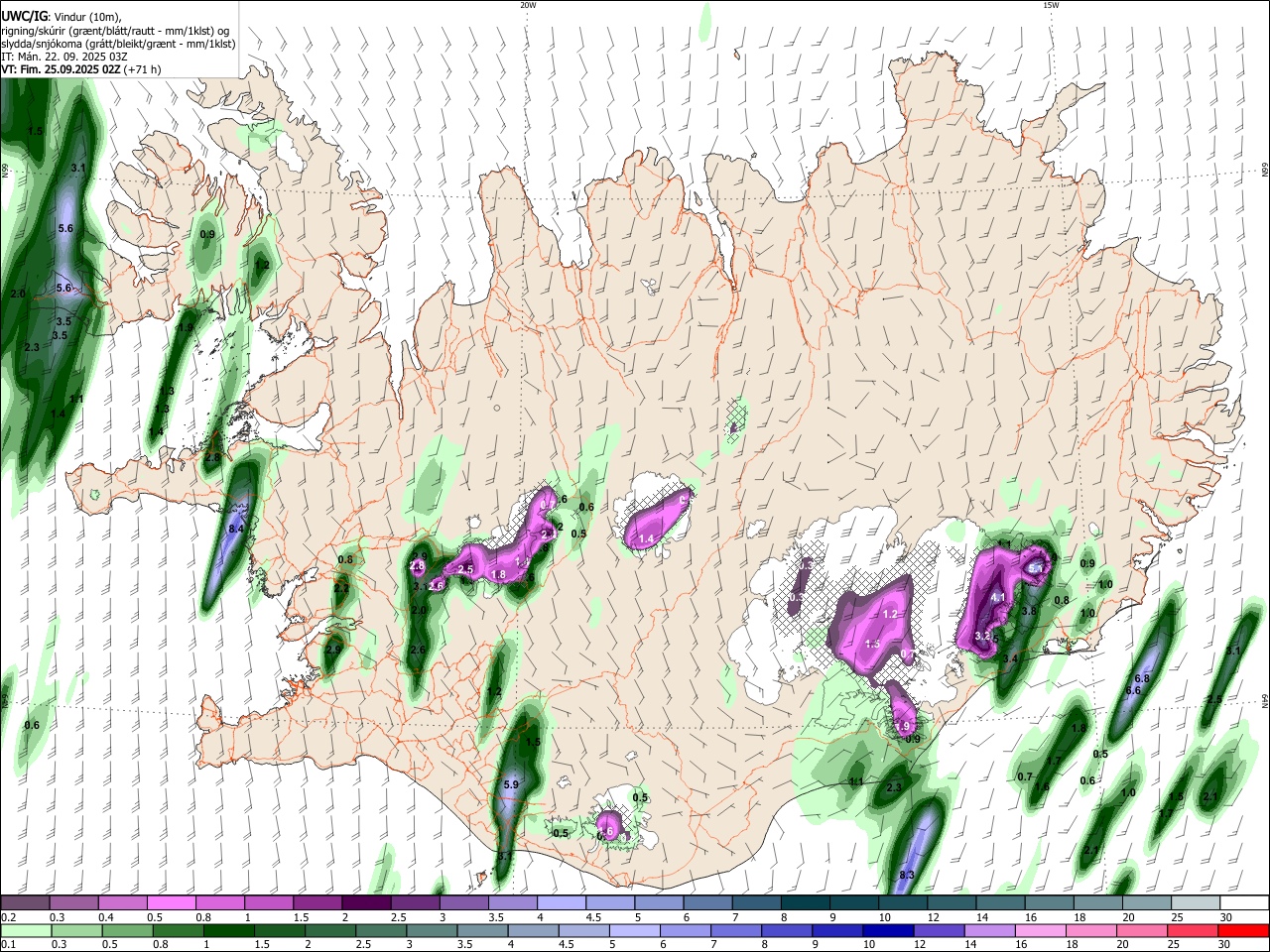Image resolution: width=1270 pixels, height=952 pixels.
Task: Click the 'slydda/snjókoma' legend description line
Action: [x=118, y=44]
